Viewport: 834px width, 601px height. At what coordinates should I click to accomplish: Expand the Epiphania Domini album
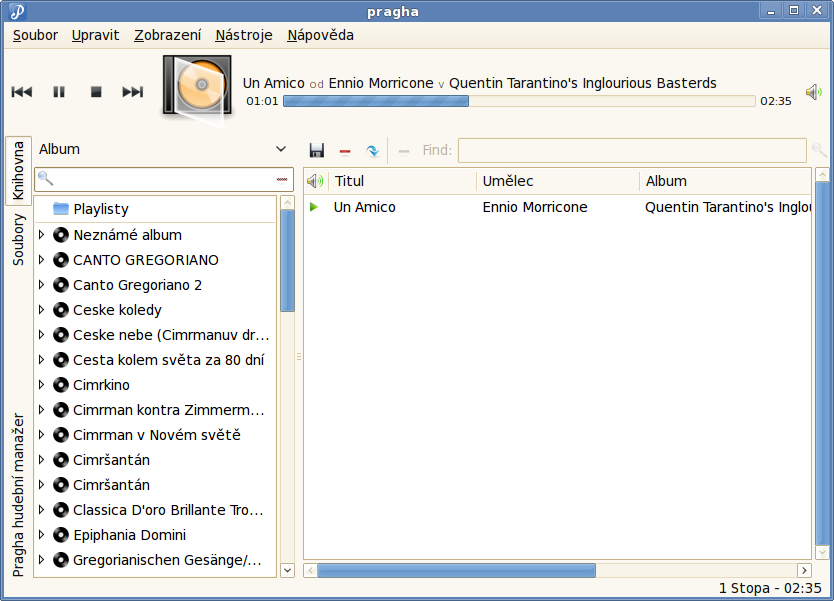tap(41, 535)
